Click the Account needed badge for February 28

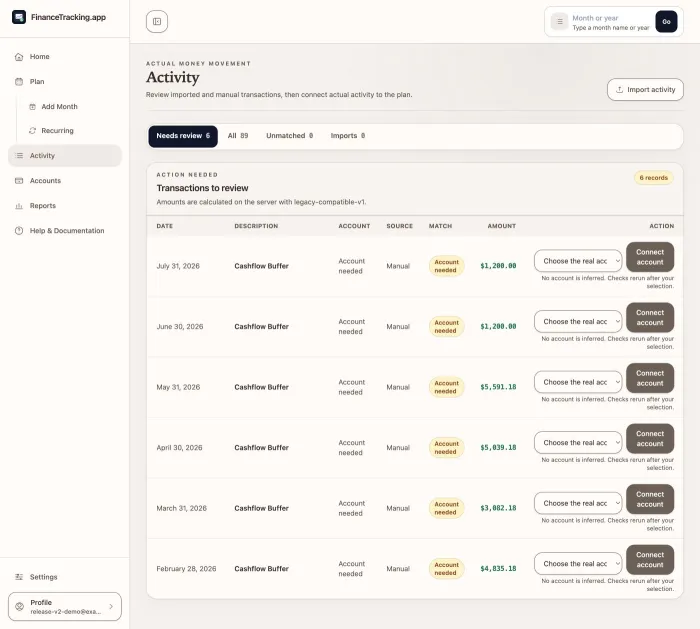coord(446,569)
